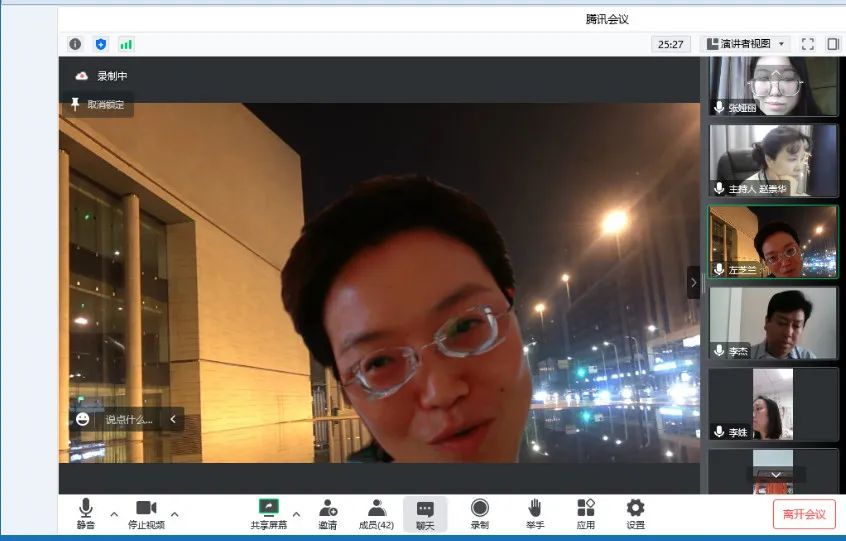Unpin the video with 取消锁定
The image size is (846, 541).
tap(98, 105)
